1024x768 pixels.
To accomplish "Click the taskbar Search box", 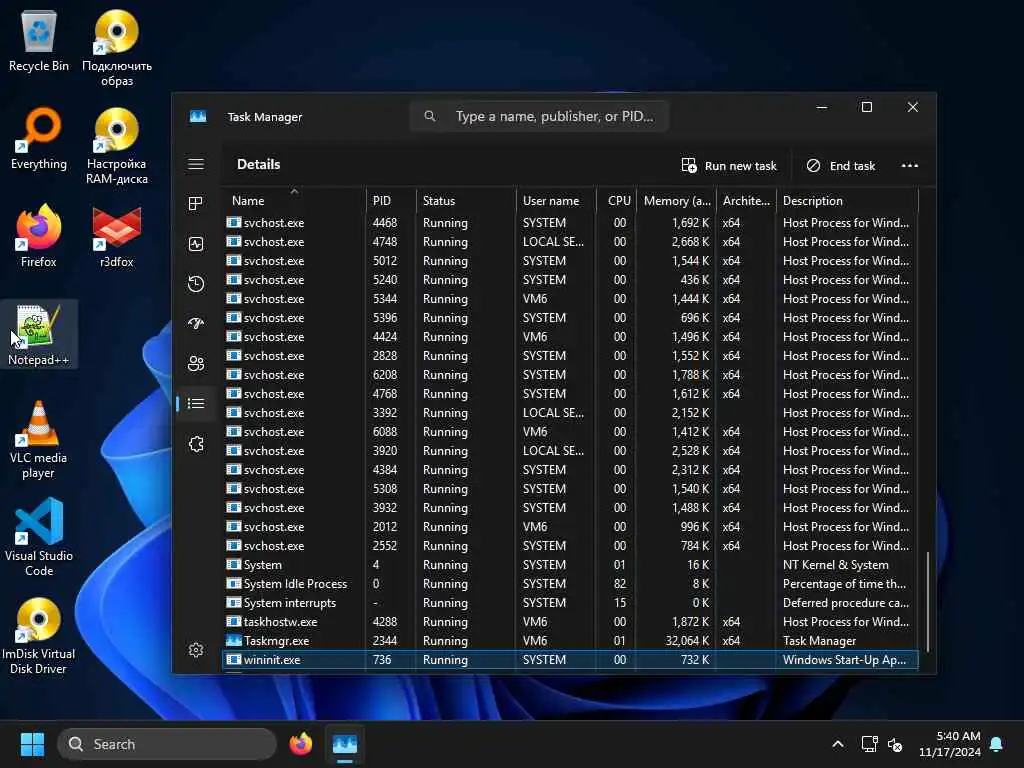I will (x=167, y=744).
